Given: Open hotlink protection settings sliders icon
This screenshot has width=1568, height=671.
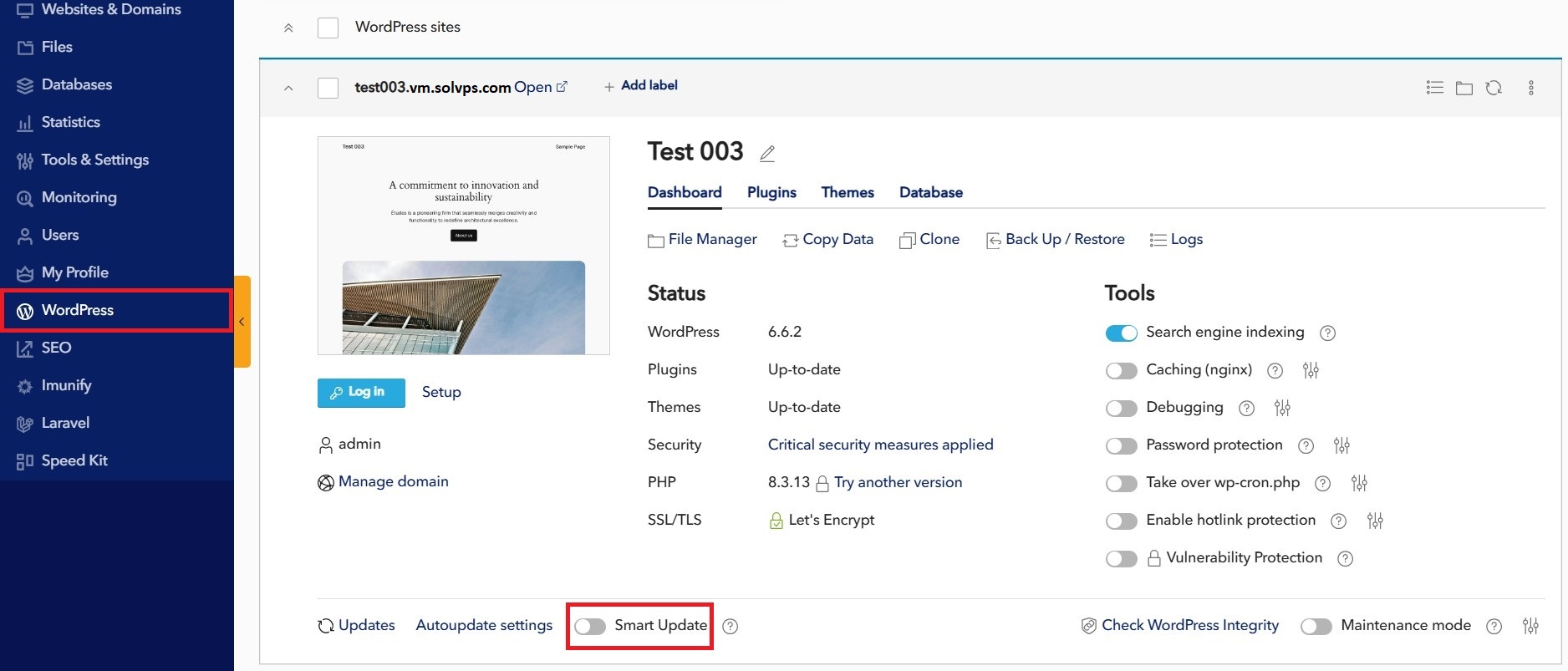Looking at the screenshot, I should pyautogui.click(x=1375, y=521).
